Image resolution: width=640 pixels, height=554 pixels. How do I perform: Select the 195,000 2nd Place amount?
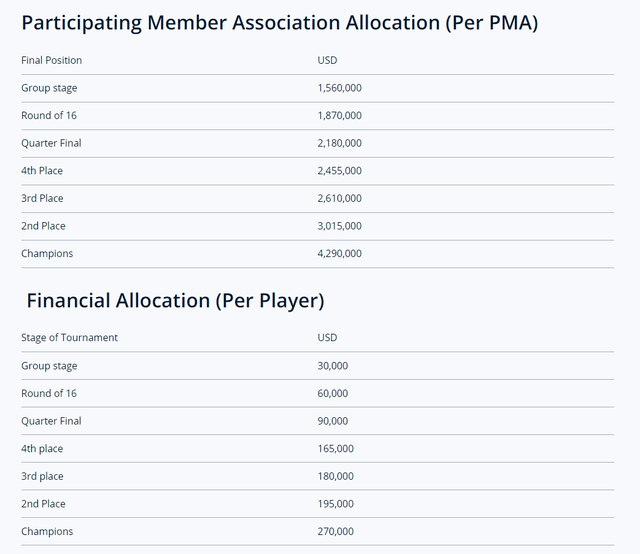click(336, 504)
